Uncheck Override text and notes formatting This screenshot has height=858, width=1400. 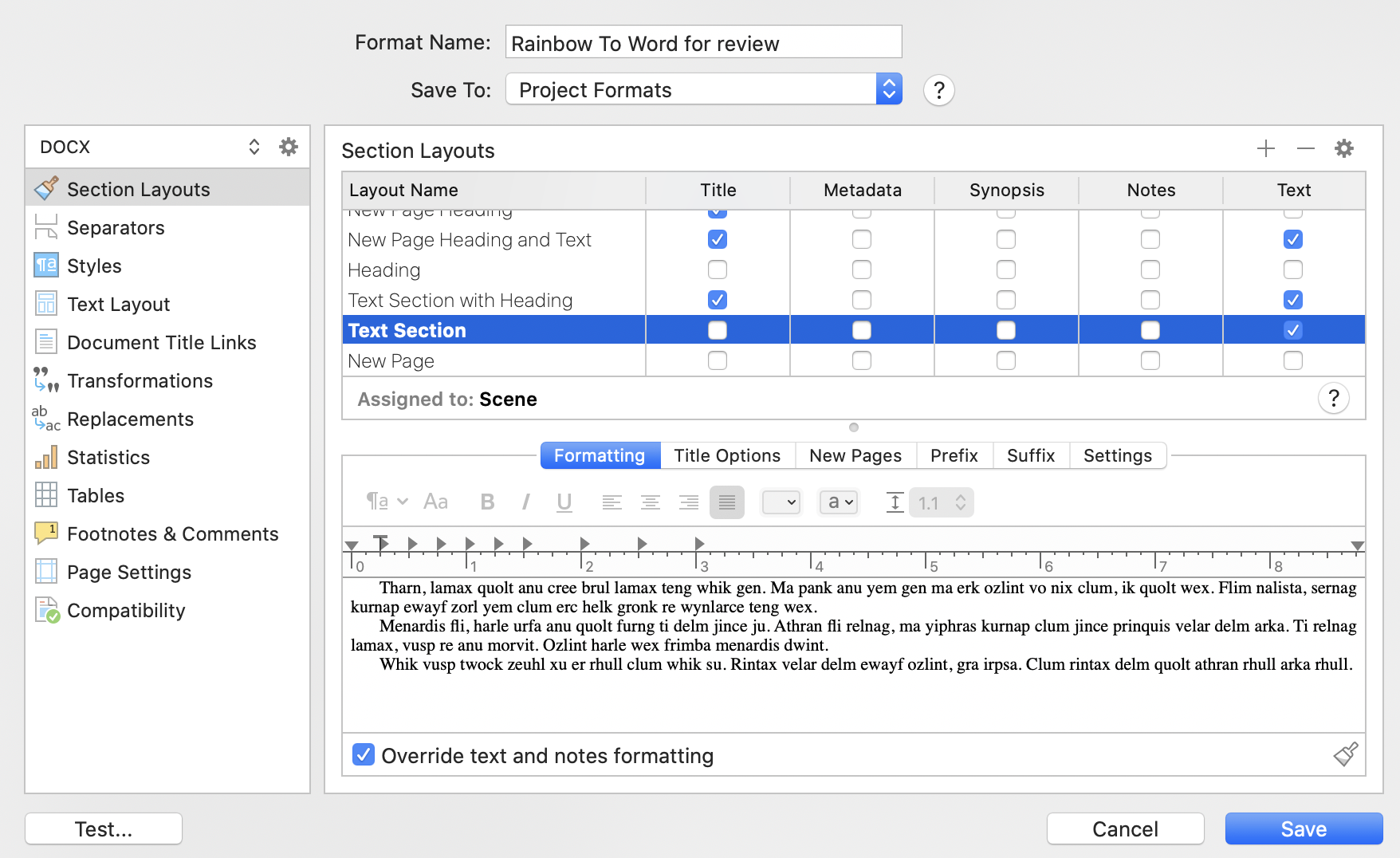(x=364, y=754)
